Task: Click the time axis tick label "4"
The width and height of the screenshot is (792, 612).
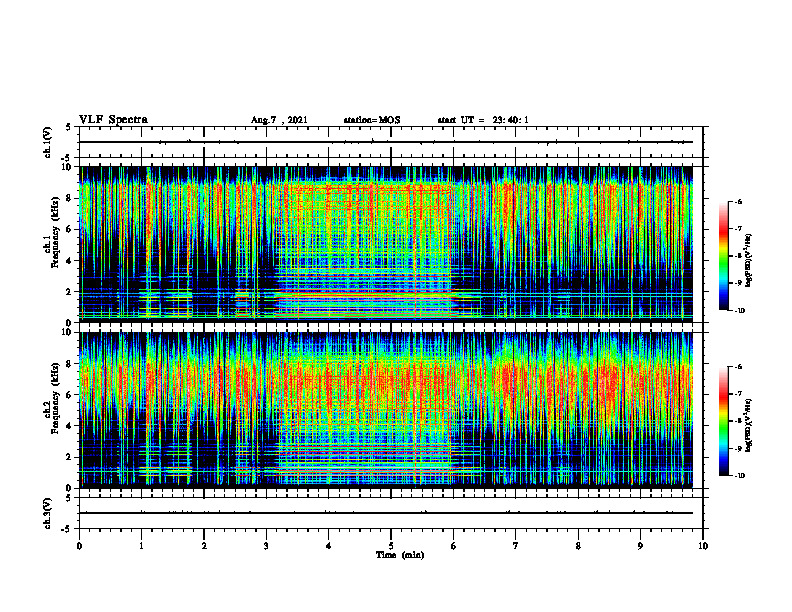Action: 329,546
